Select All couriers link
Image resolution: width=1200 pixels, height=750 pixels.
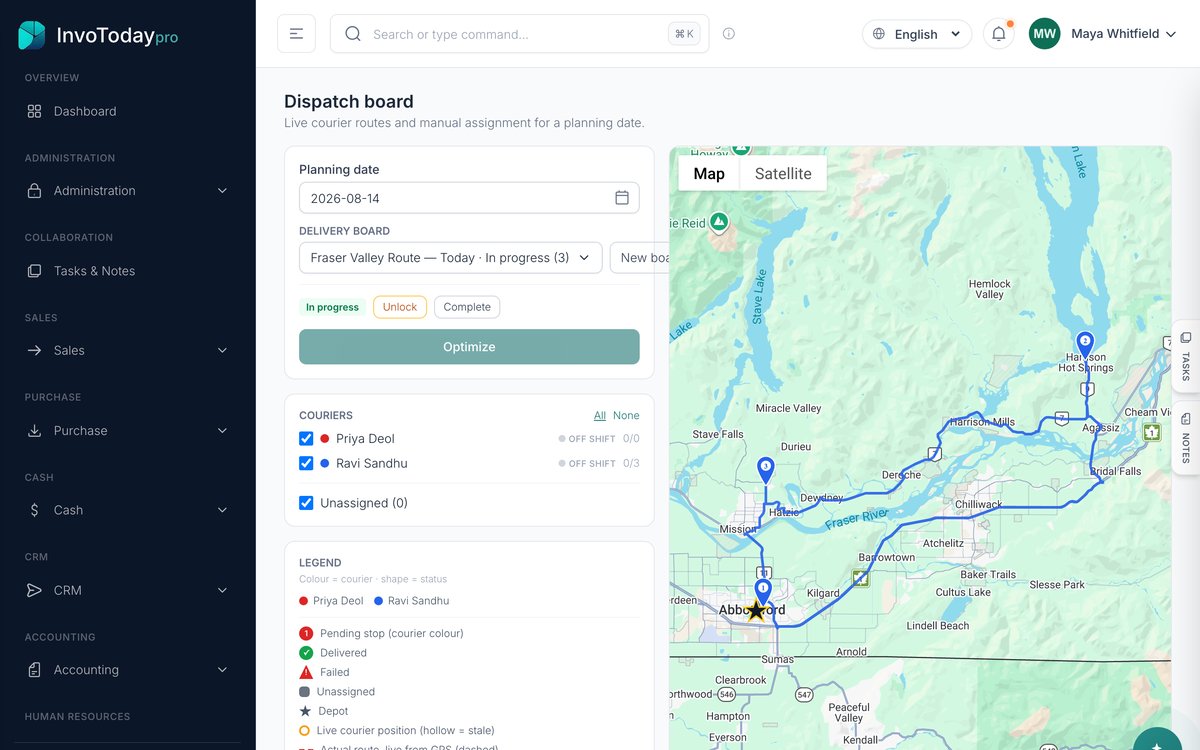click(x=600, y=416)
